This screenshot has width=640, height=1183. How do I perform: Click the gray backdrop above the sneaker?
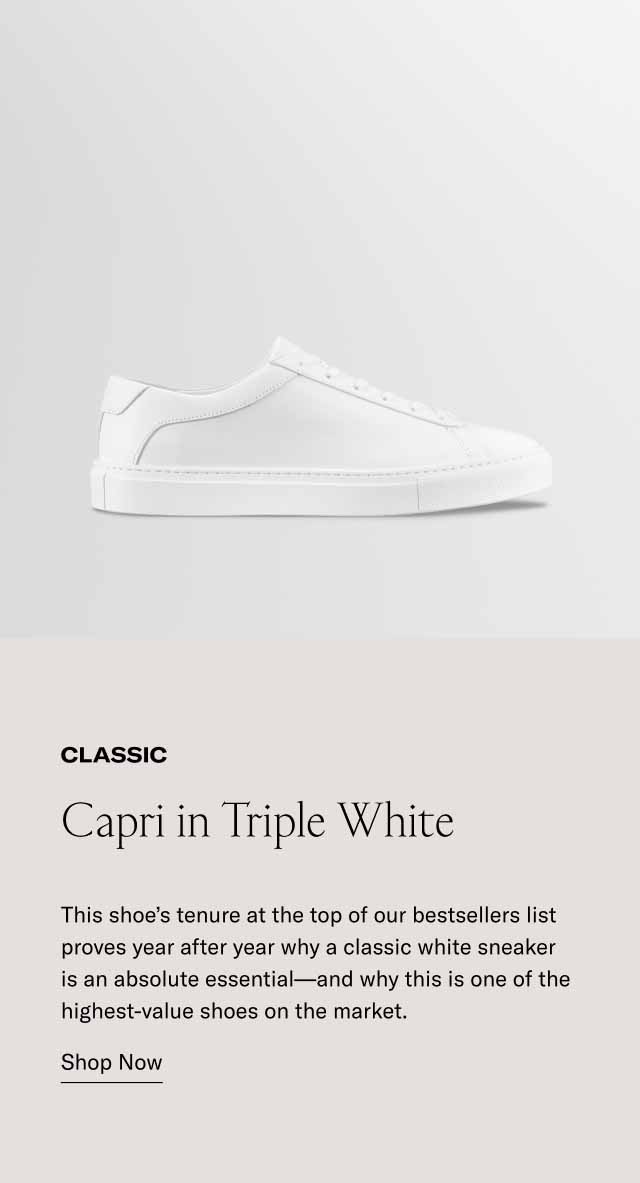(x=320, y=151)
